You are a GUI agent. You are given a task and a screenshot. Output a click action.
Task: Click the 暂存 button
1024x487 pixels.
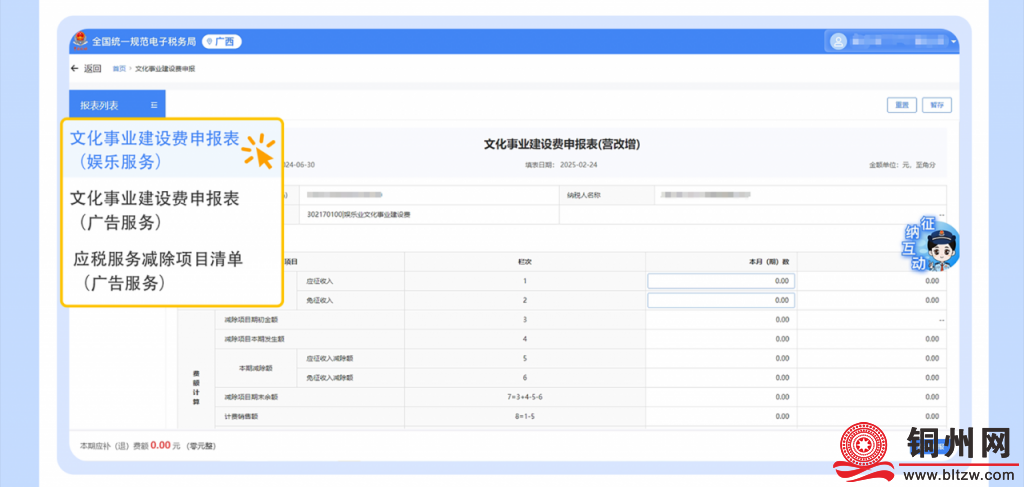pos(936,105)
